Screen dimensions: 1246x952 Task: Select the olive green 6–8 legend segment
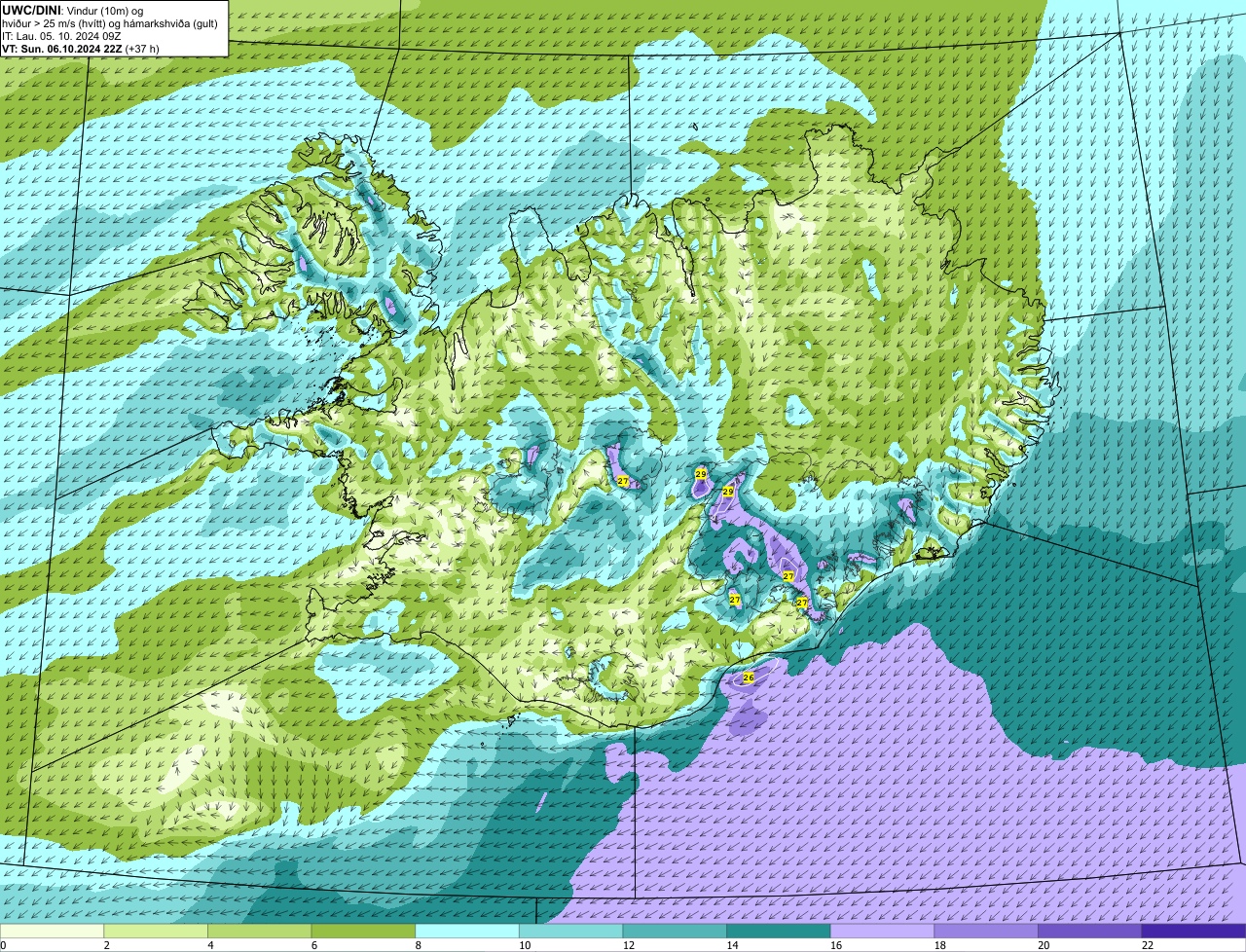(363, 932)
